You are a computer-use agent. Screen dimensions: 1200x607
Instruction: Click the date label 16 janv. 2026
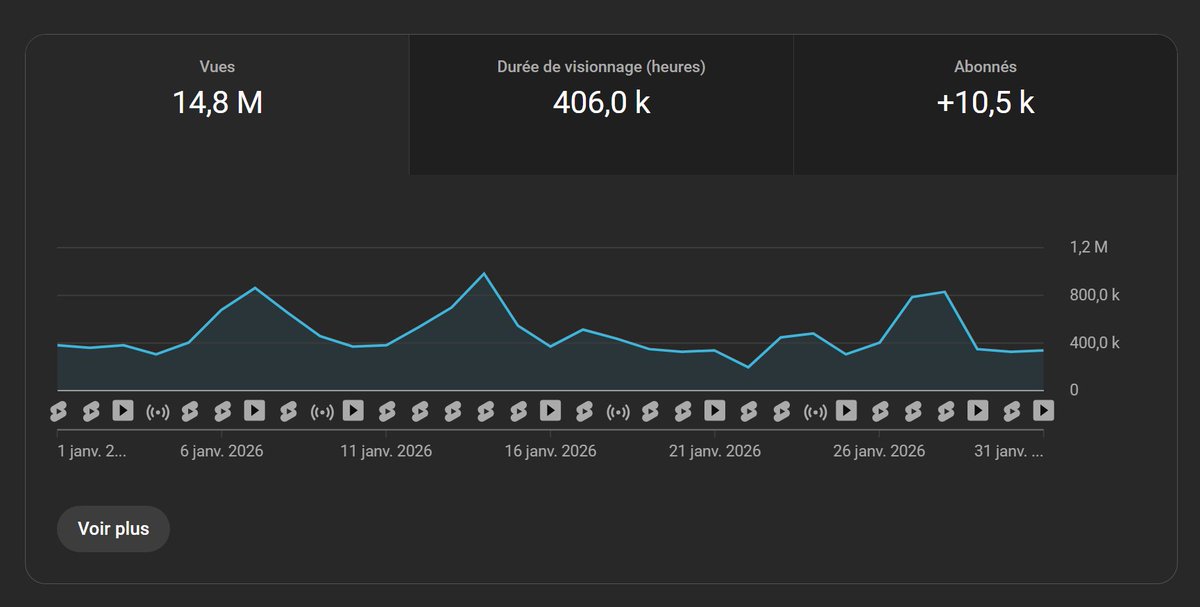[x=551, y=451]
